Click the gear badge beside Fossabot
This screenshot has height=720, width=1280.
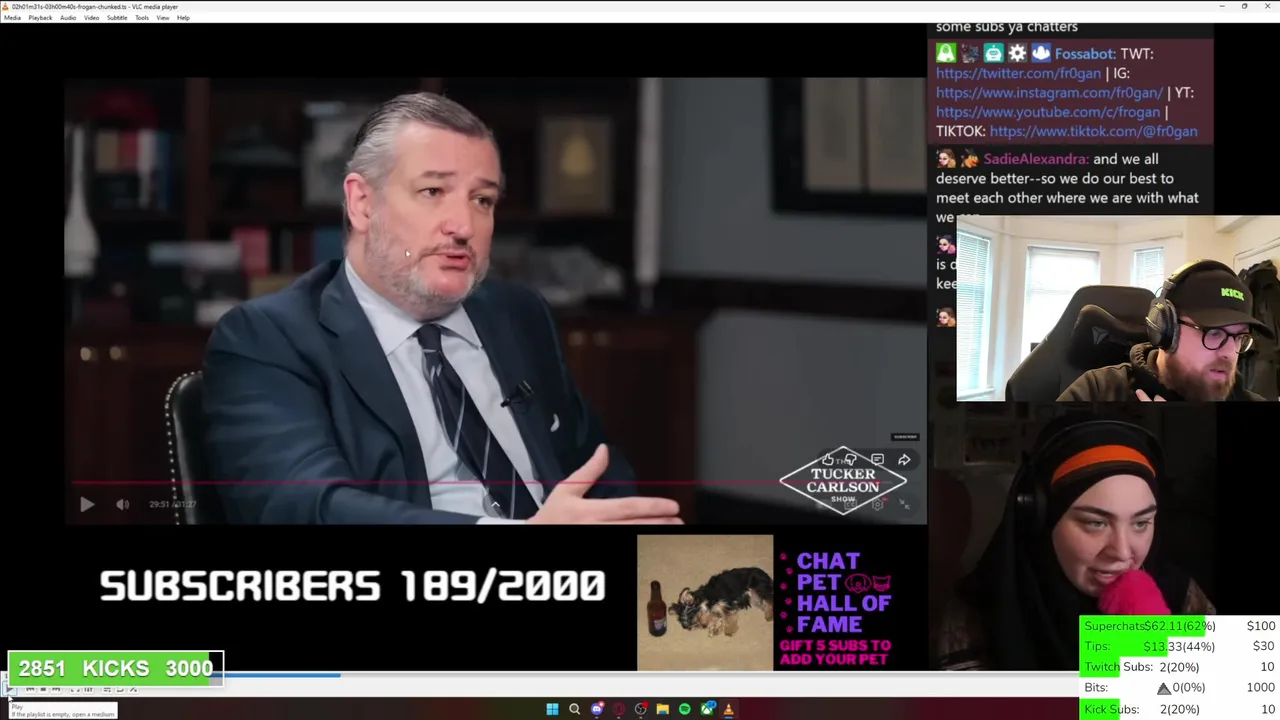pyautogui.click(x=1017, y=54)
